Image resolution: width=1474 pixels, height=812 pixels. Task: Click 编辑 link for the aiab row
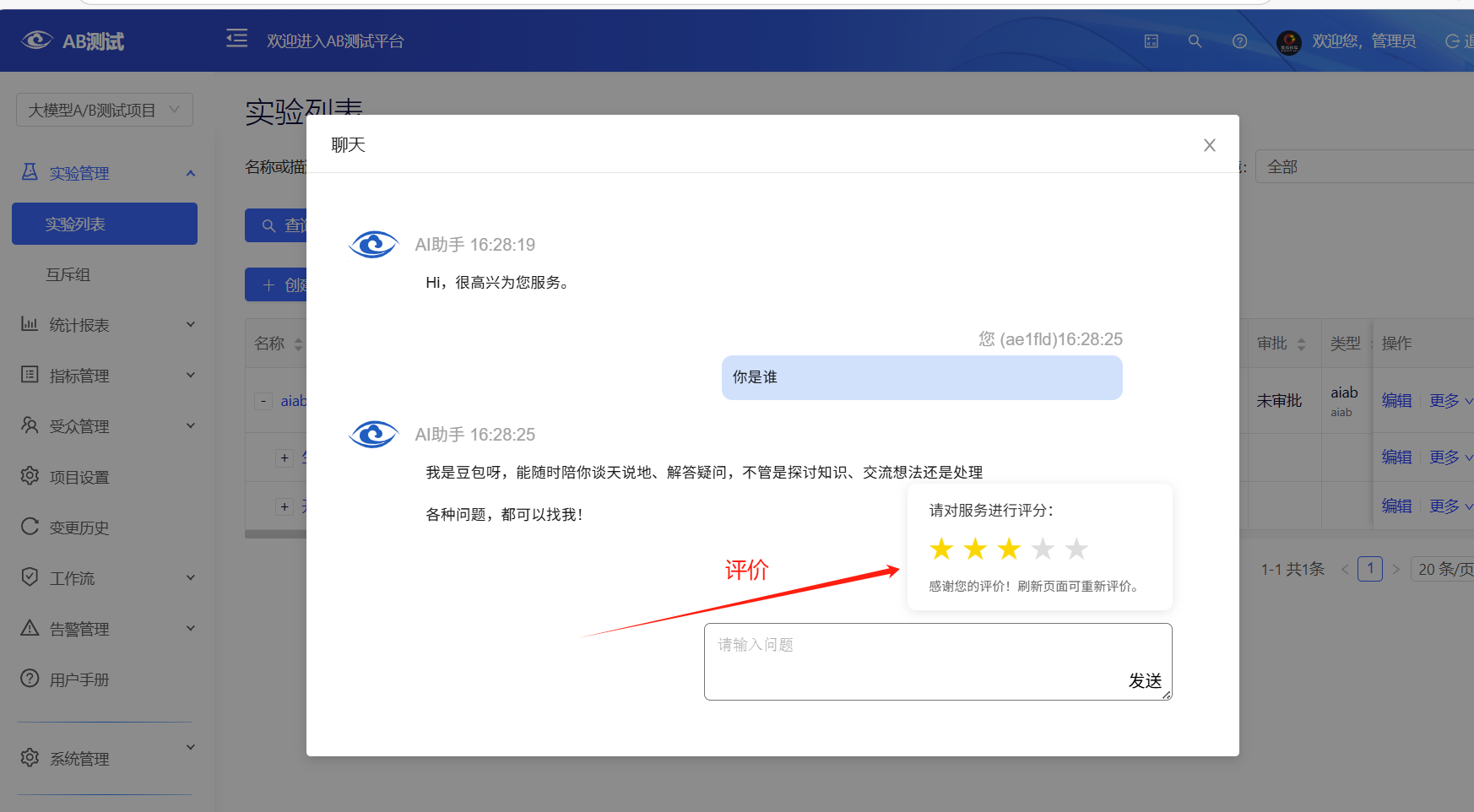(1396, 401)
